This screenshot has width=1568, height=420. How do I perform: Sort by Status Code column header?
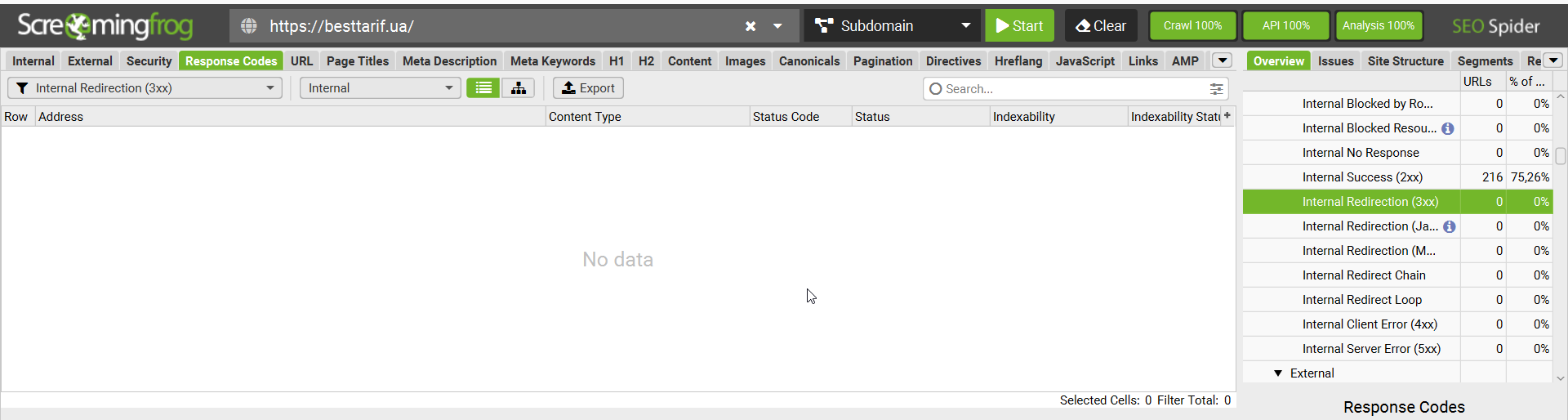tap(800, 116)
